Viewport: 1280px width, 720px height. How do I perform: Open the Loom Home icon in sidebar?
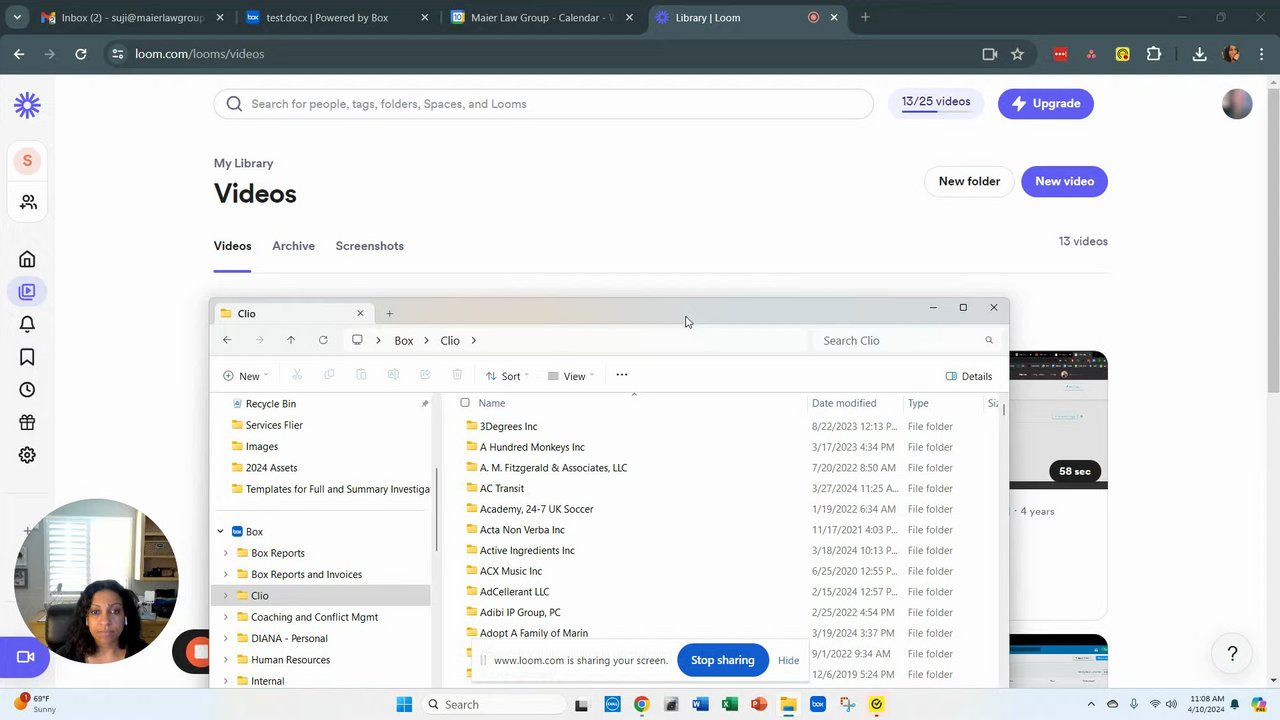tap(27, 260)
